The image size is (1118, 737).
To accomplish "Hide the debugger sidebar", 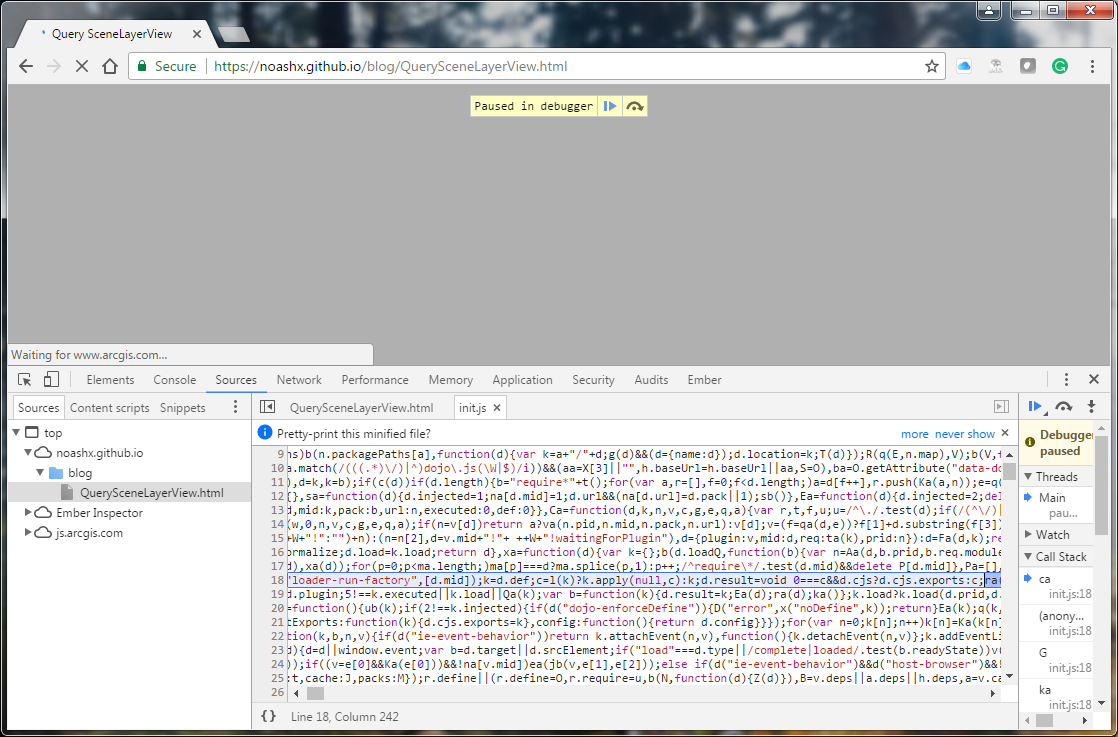I will (x=1001, y=407).
